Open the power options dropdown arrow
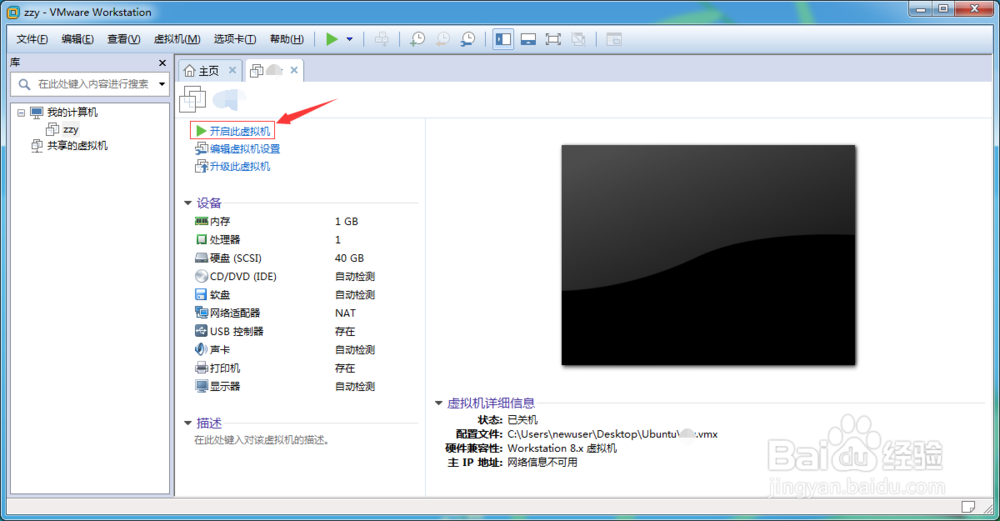The height and width of the screenshot is (521, 1000). (349, 40)
